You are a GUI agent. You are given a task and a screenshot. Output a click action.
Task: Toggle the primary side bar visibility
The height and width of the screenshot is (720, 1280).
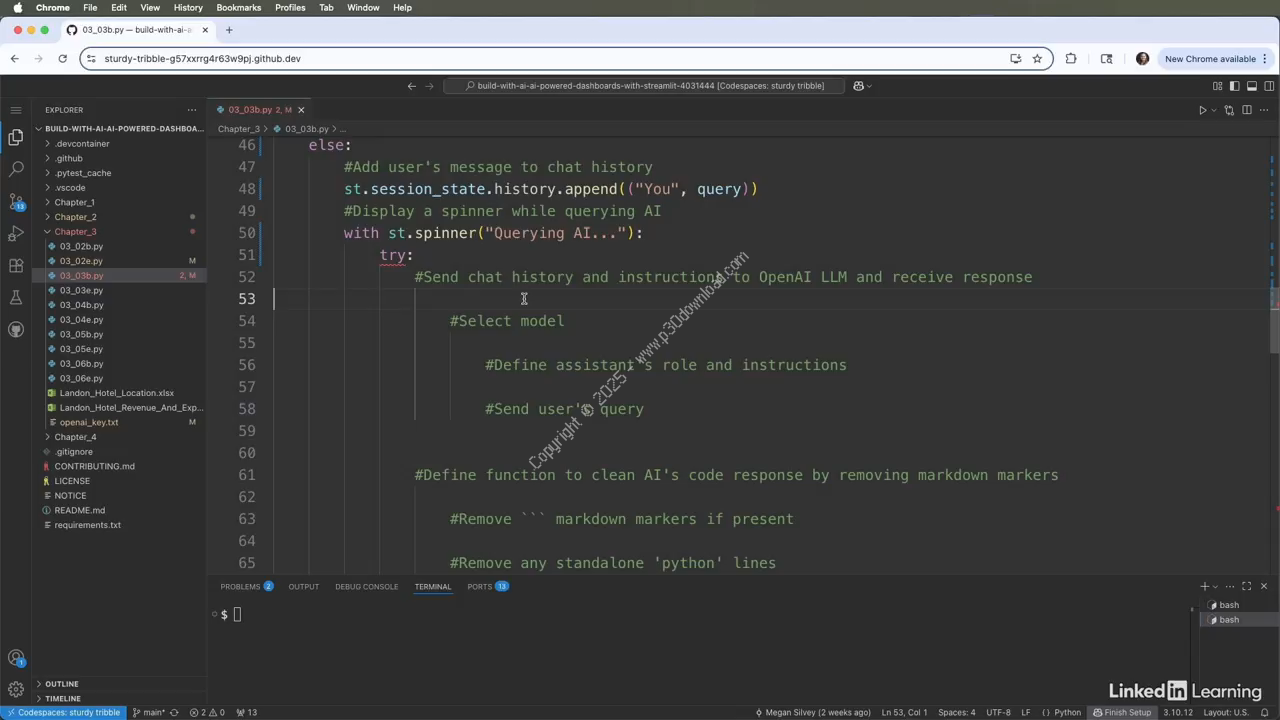[1234, 86]
